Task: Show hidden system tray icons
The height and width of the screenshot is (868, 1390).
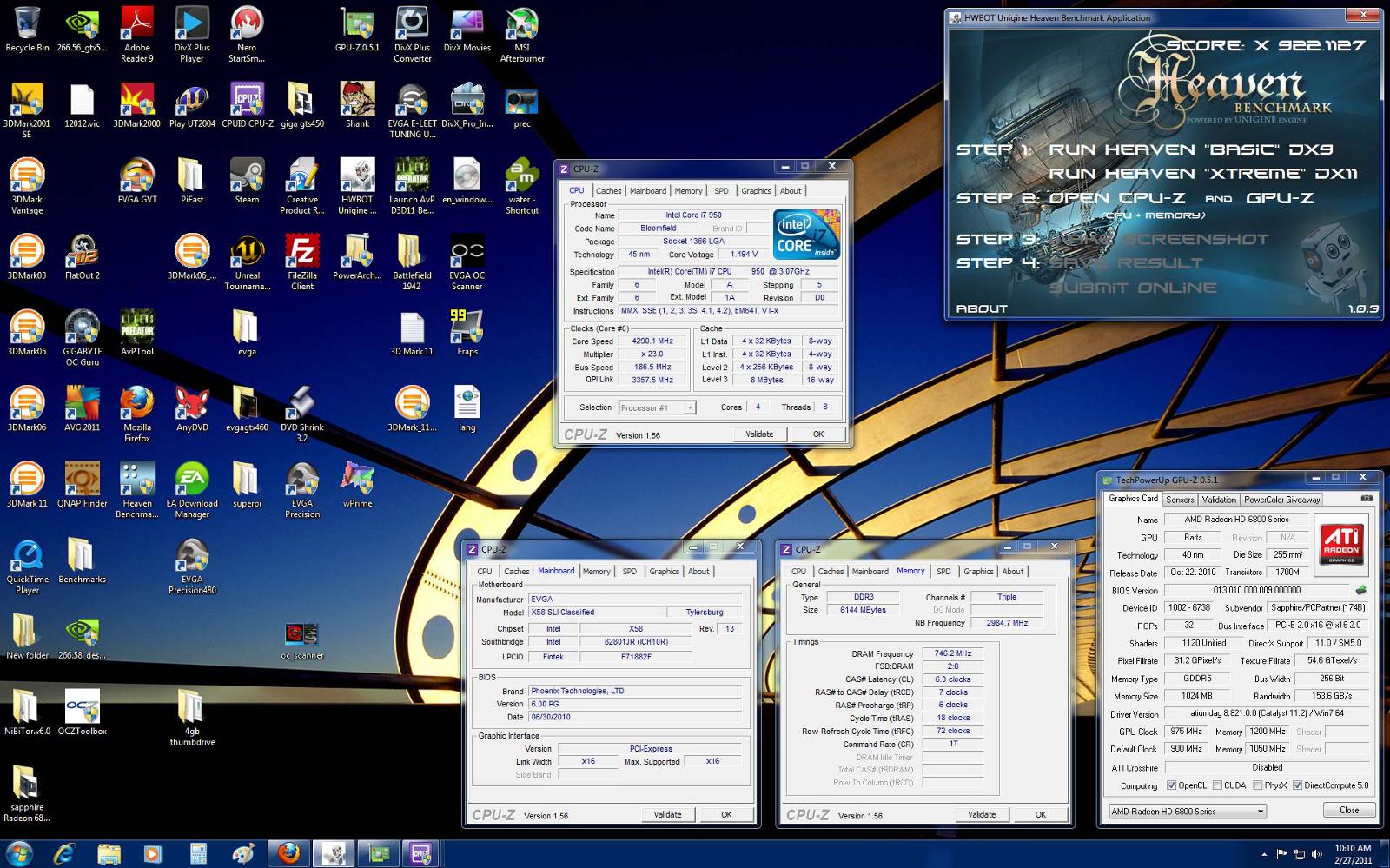Action: (x=1264, y=854)
